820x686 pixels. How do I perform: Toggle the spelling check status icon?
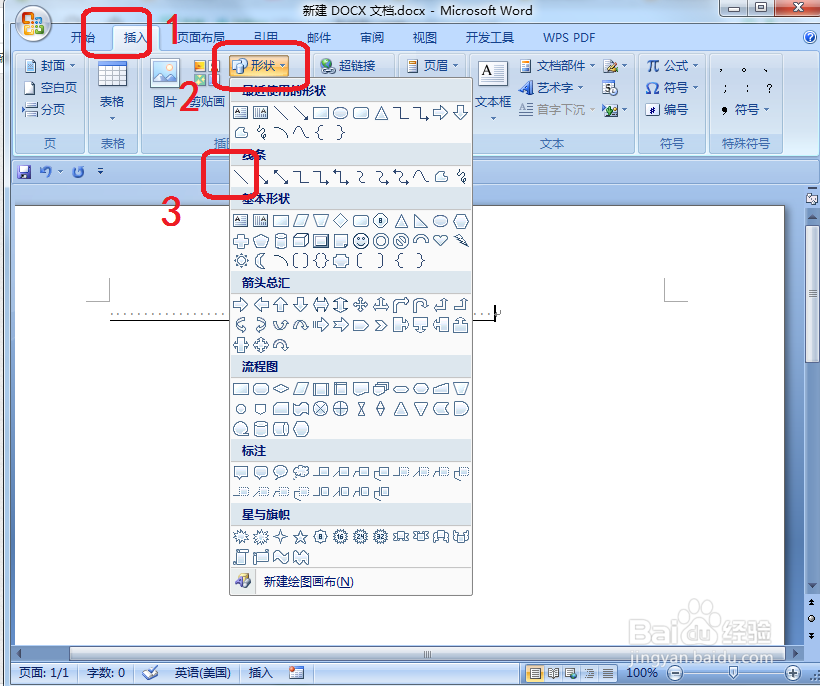pos(150,672)
